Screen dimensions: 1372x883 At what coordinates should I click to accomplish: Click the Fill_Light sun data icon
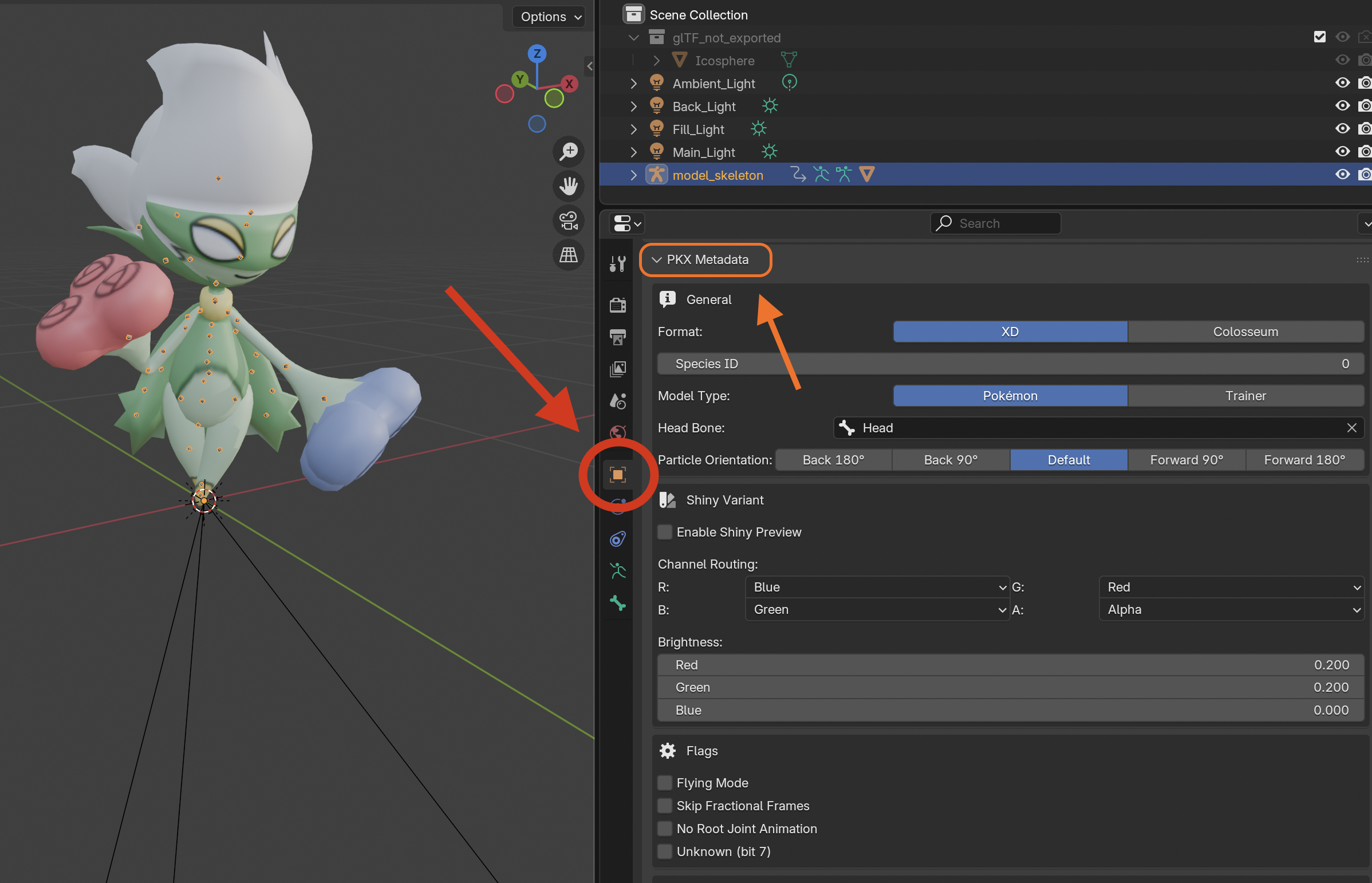758,128
